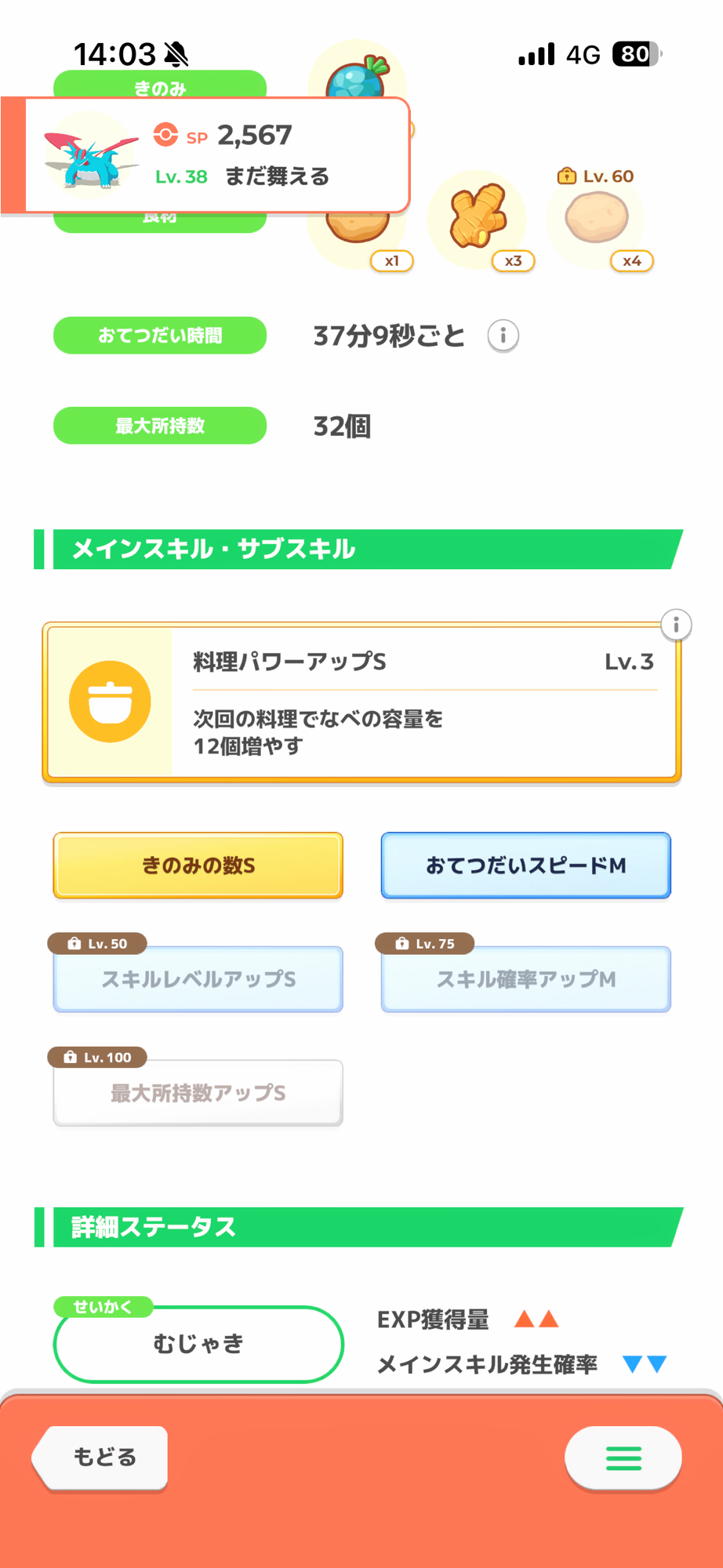Tap the むじゃき nature box
The width and height of the screenshot is (723, 1568).
coord(198,1344)
